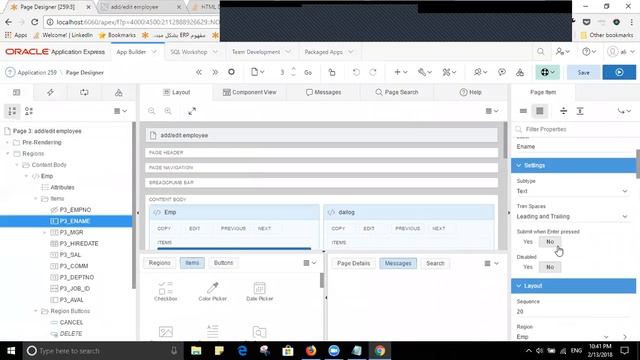The image size is (640, 360).
Task: Collapse the Settings section
Action: click(519, 165)
